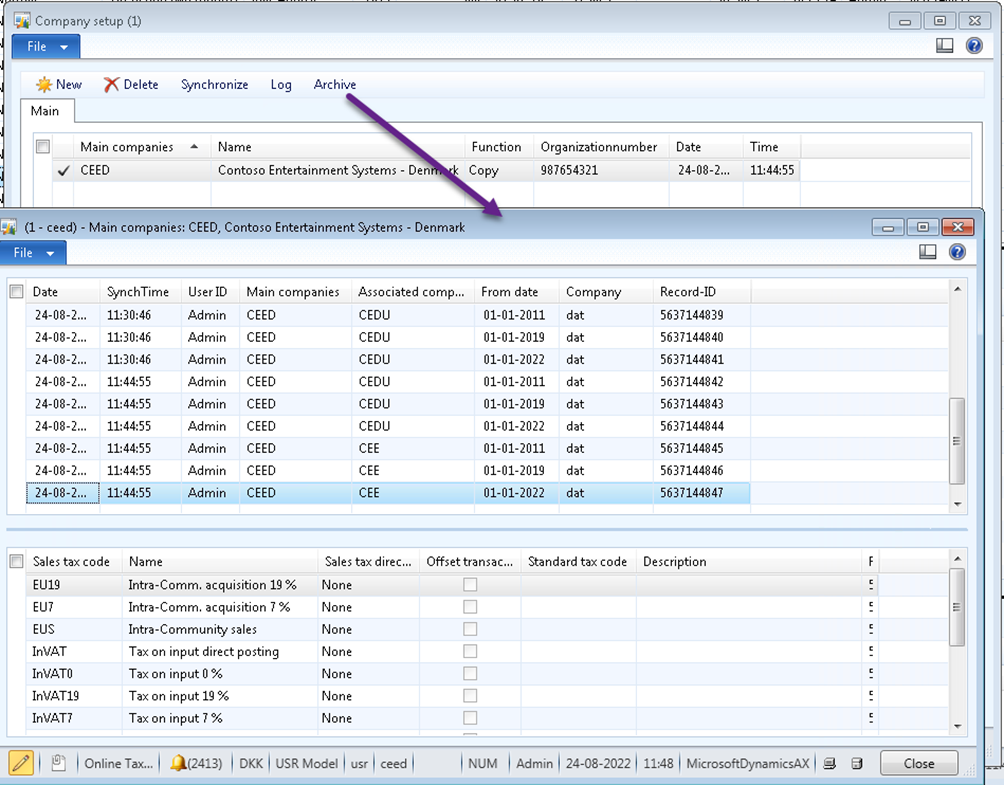
Task: Click the ceed company status bar entry
Action: [x=393, y=763]
